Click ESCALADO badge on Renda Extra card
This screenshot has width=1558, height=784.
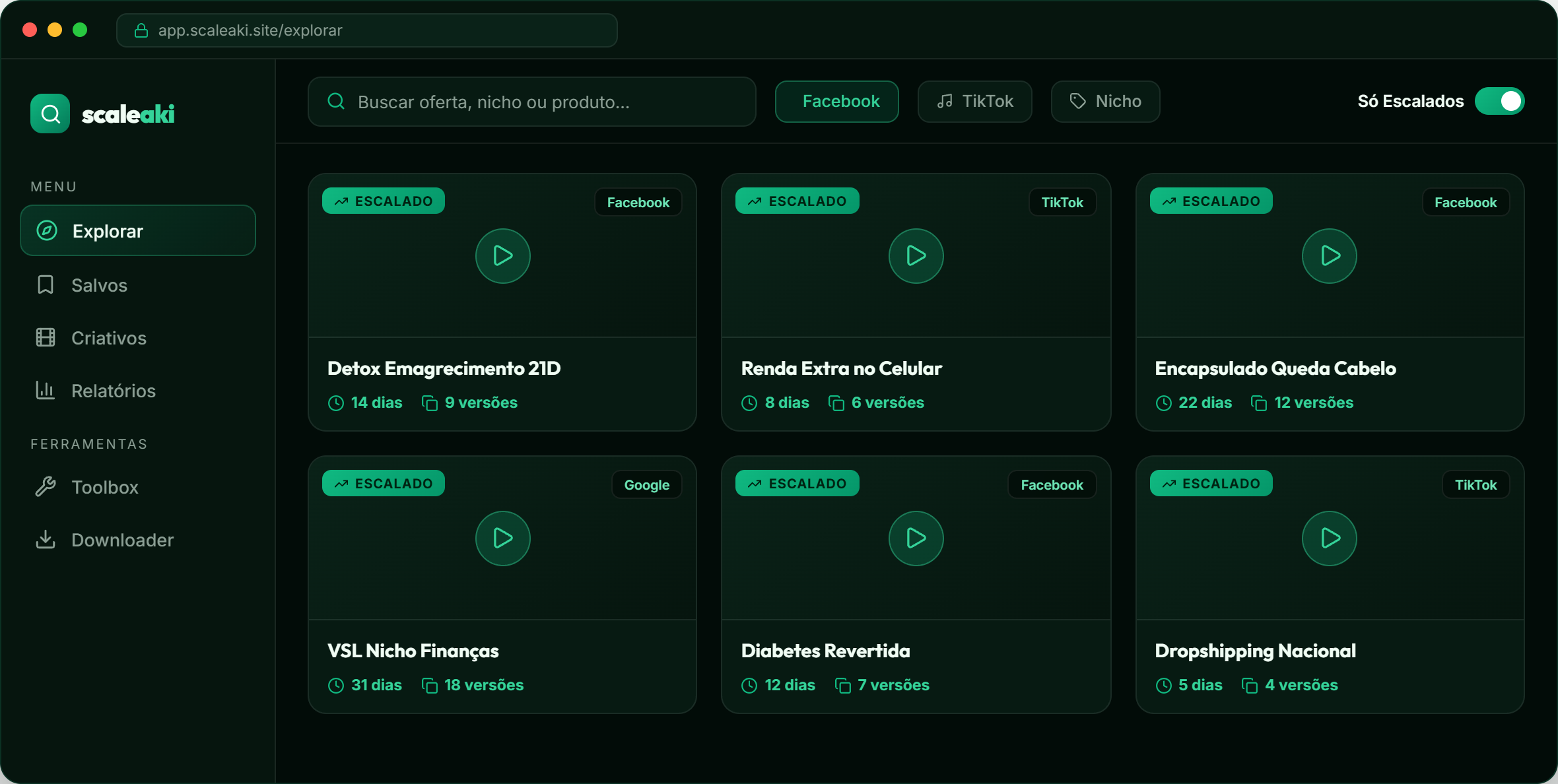coord(797,201)
